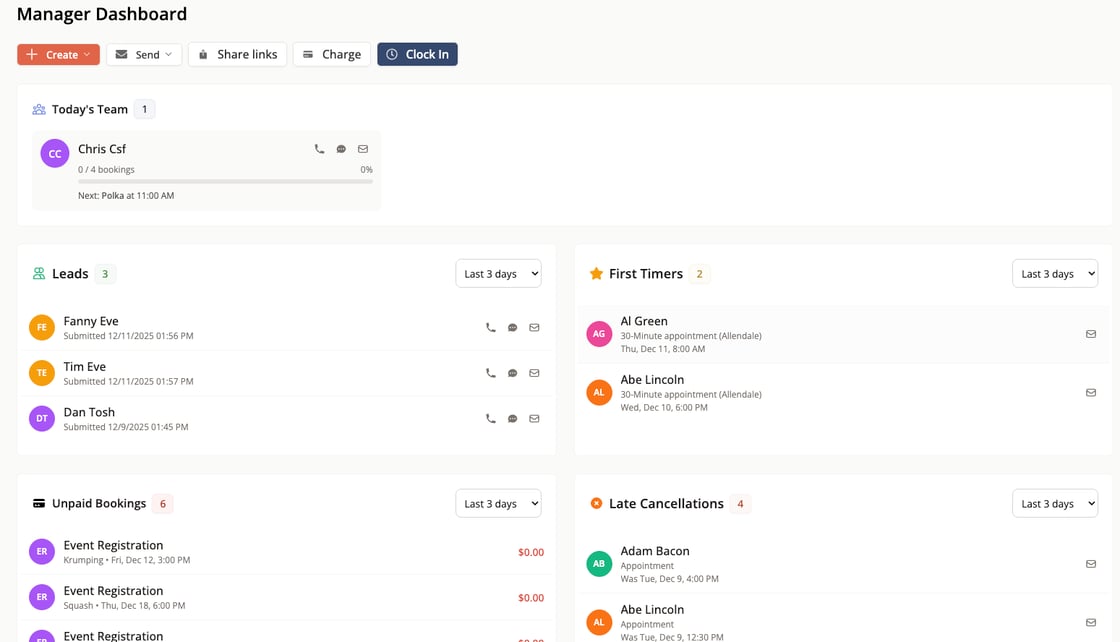Screen dimensions: 1120x642
Task: Change Unpaid Bookings date range dropdown
Action: (x=499, y=503)
